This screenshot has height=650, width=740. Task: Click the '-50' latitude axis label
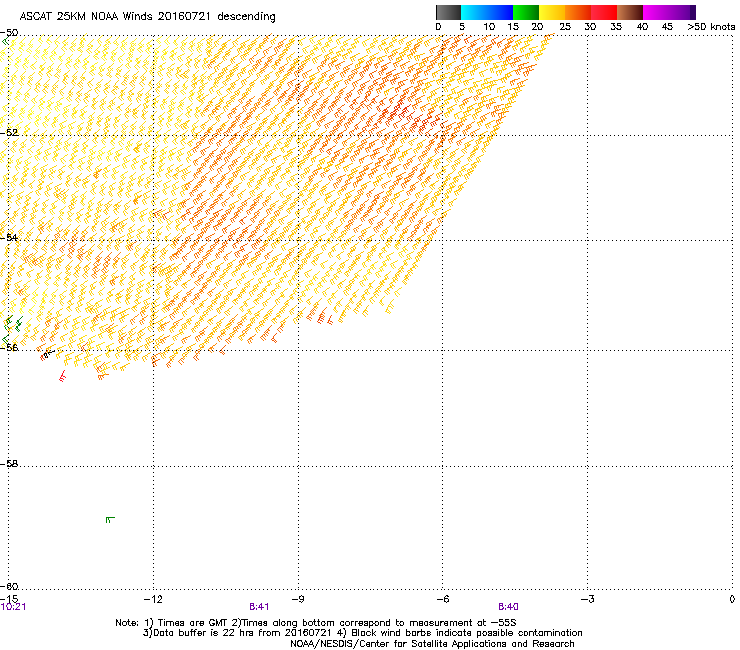click(x=9, y=33)
